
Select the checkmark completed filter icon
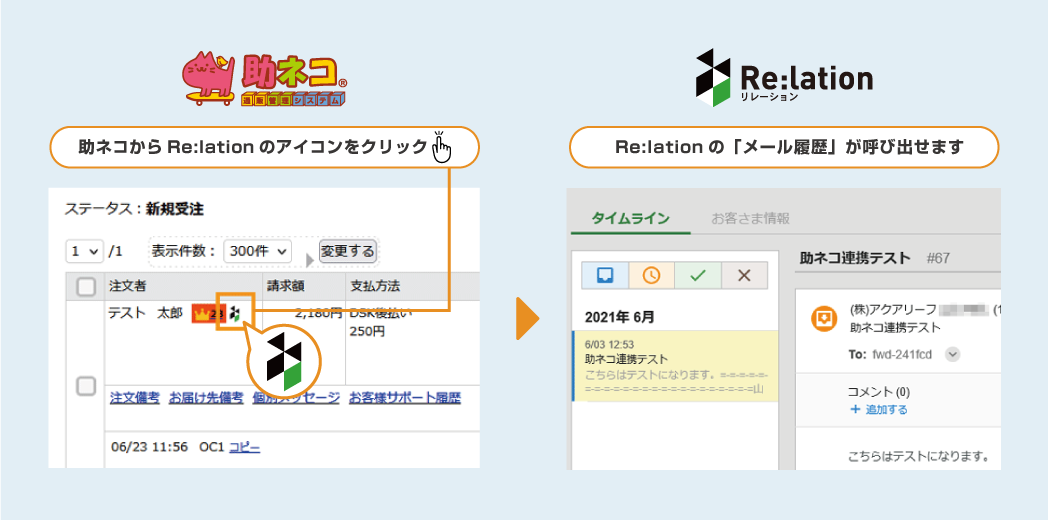click(x=698, y=275)
